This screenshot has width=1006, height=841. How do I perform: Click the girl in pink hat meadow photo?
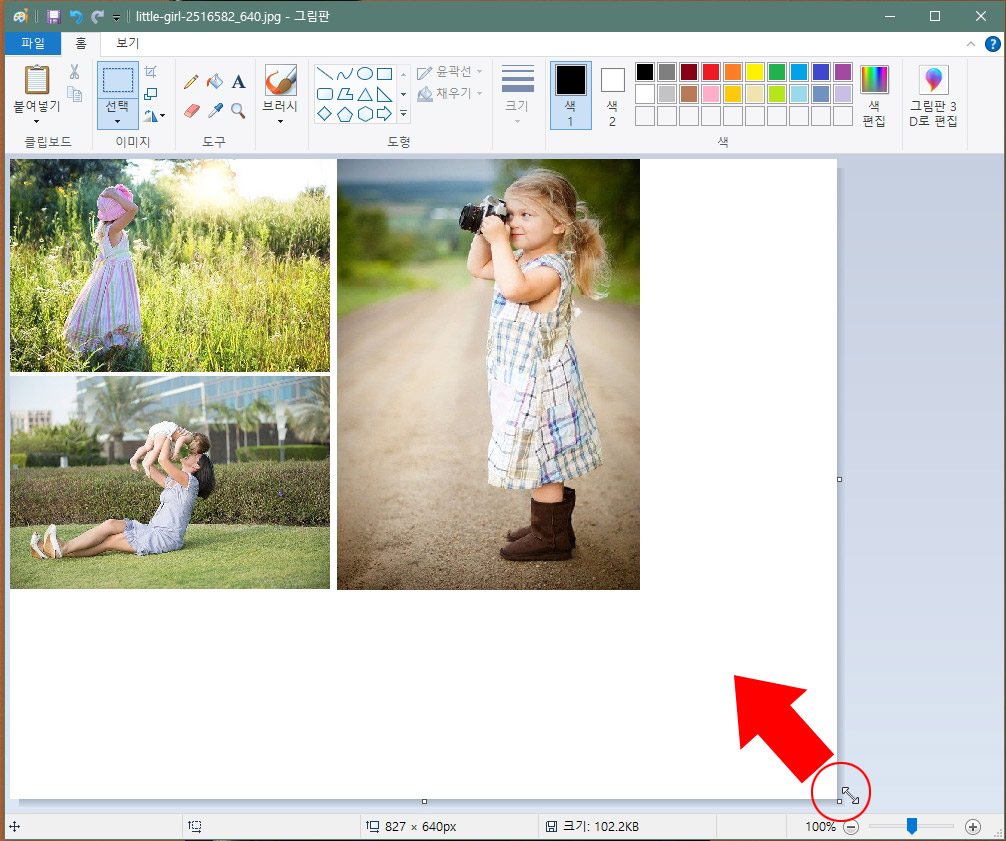click(x=170, y=266)
